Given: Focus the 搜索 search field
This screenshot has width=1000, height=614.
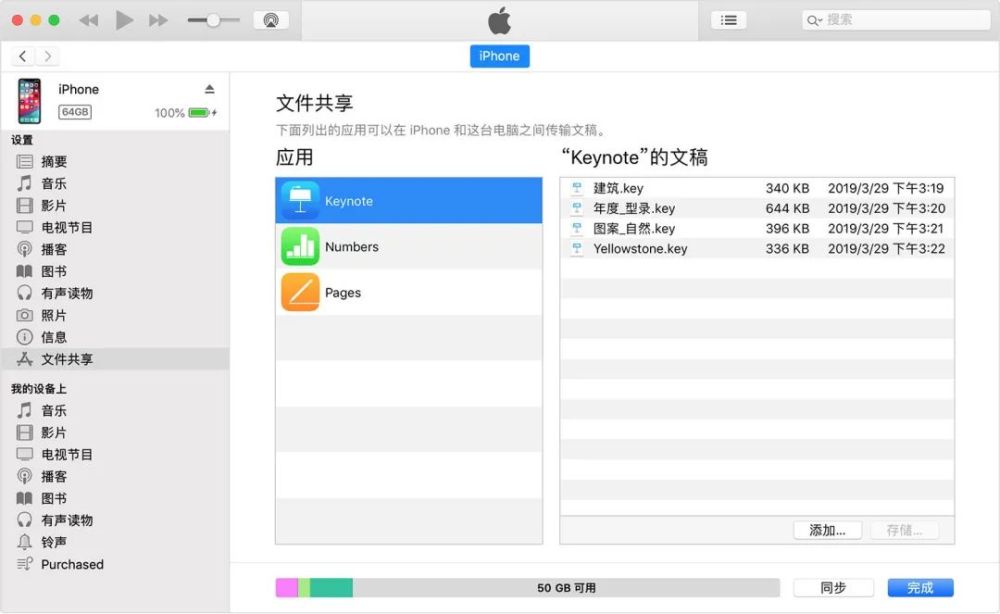Looking at the screenshot, I should pos(896,20).
